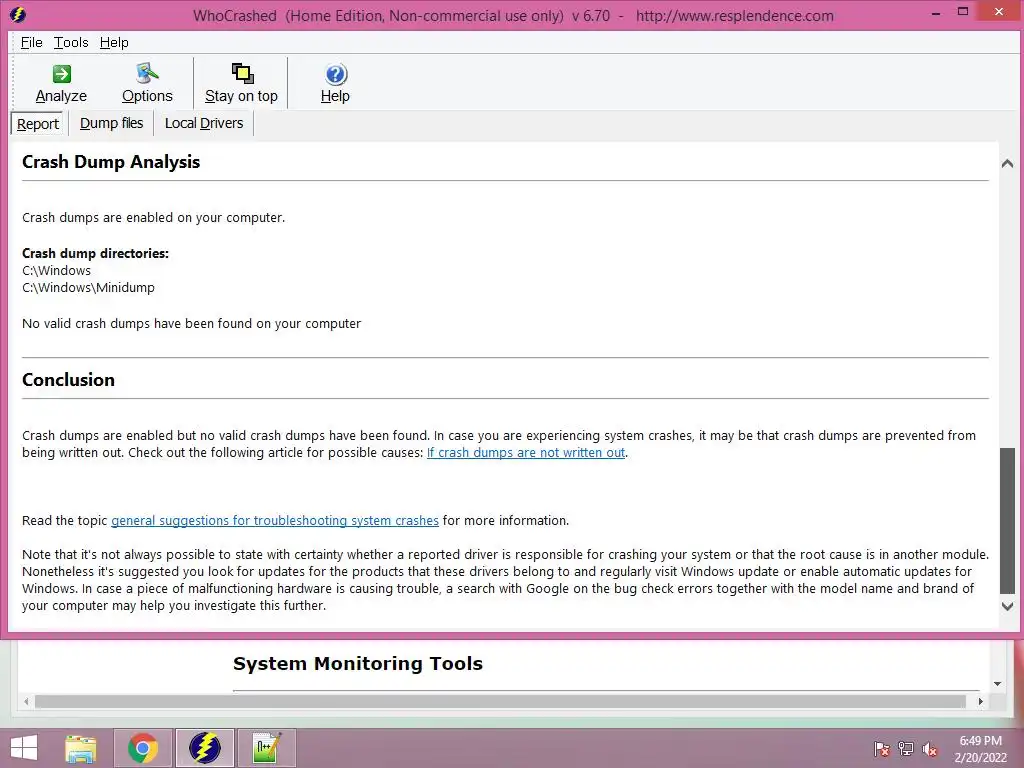Open the Tools menu
The width and height of the screenshot is (1024, 768).
point(71,42)
